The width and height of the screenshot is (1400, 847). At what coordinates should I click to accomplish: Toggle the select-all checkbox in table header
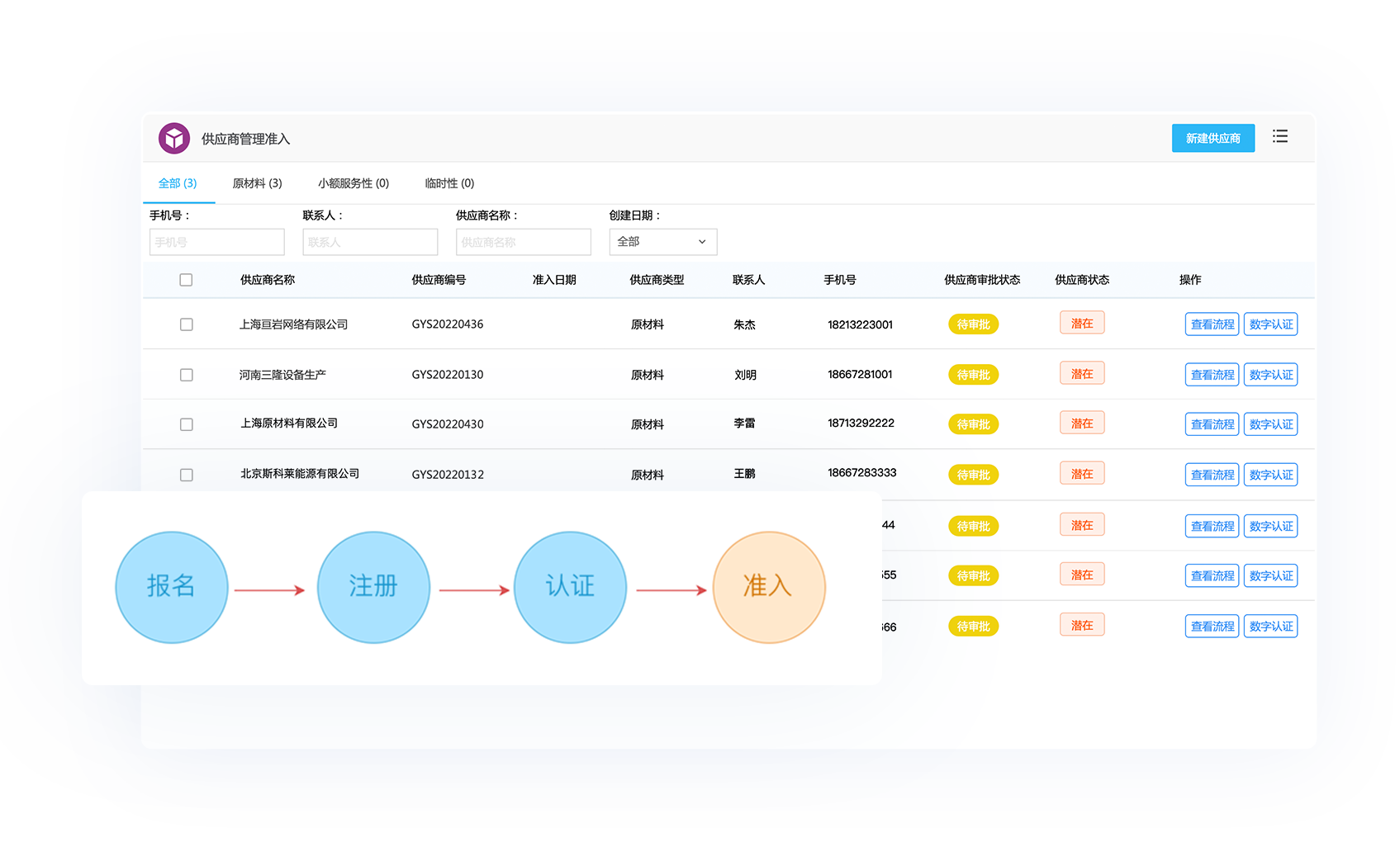[186, 280]
